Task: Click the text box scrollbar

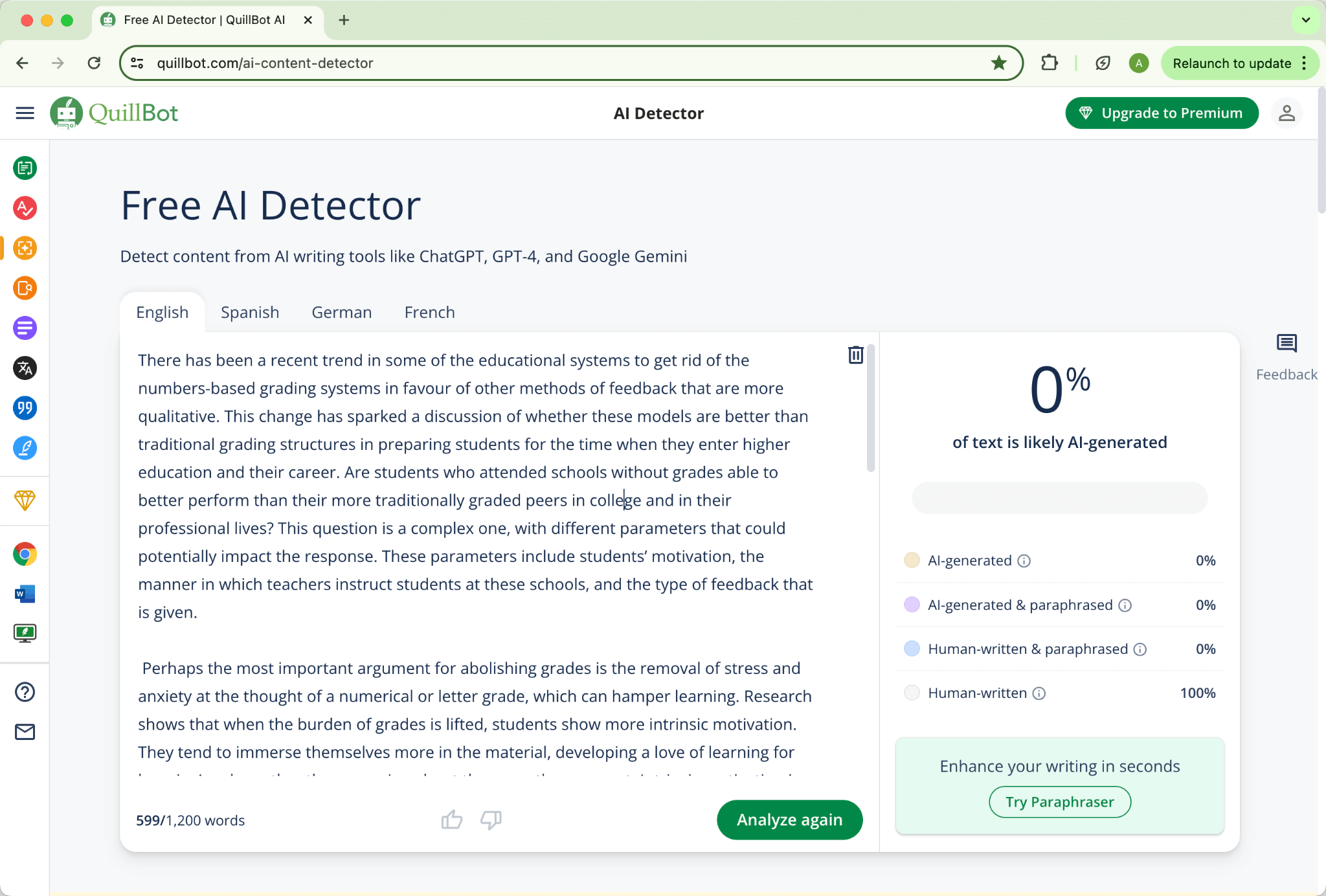Action: coord(871,408)
